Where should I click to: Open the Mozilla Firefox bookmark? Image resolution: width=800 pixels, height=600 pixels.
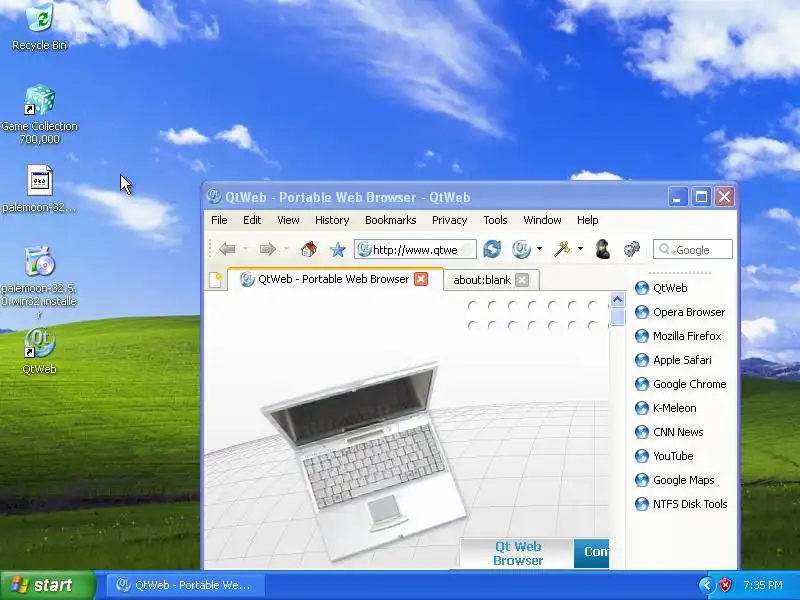point(678,336)
